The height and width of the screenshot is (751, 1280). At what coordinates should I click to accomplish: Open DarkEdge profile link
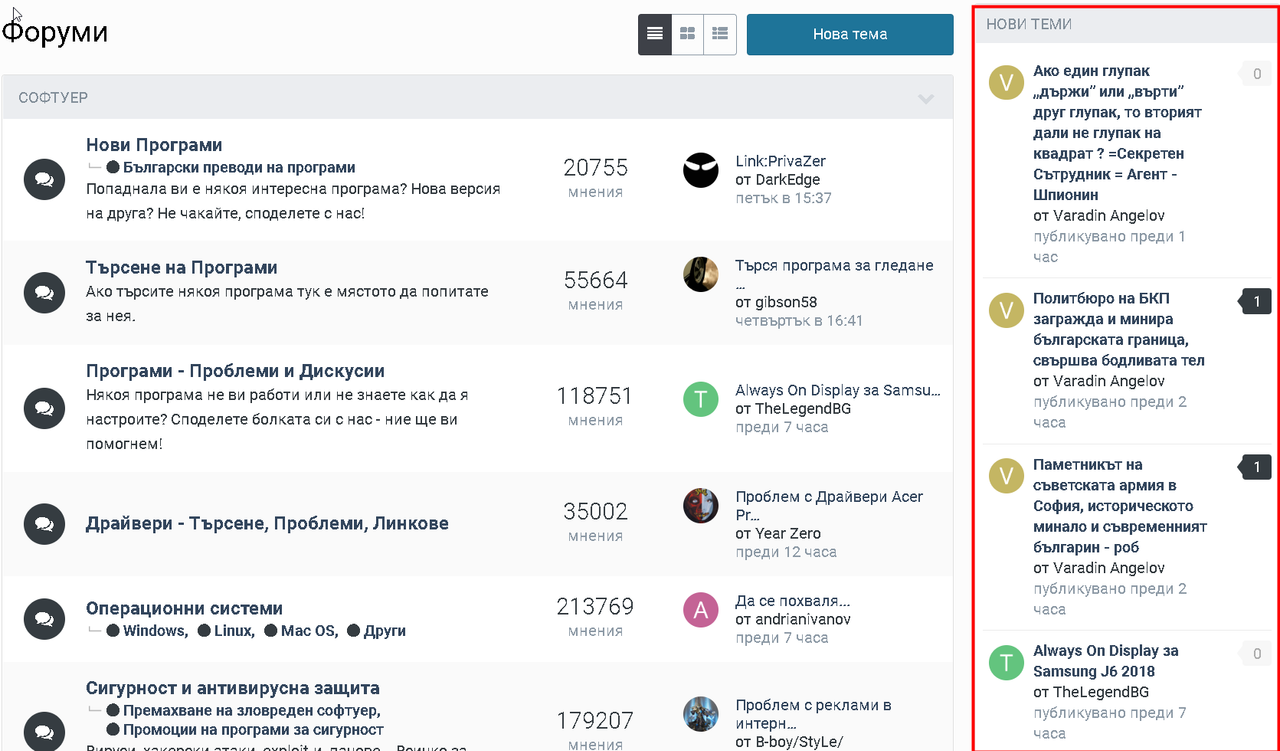point(787,180)
